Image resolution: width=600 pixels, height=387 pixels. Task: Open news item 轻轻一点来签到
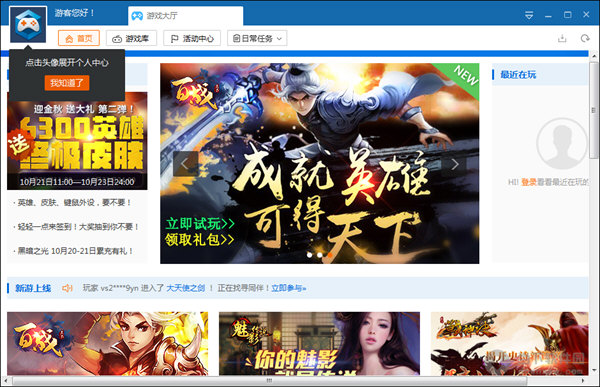point(77,227)
